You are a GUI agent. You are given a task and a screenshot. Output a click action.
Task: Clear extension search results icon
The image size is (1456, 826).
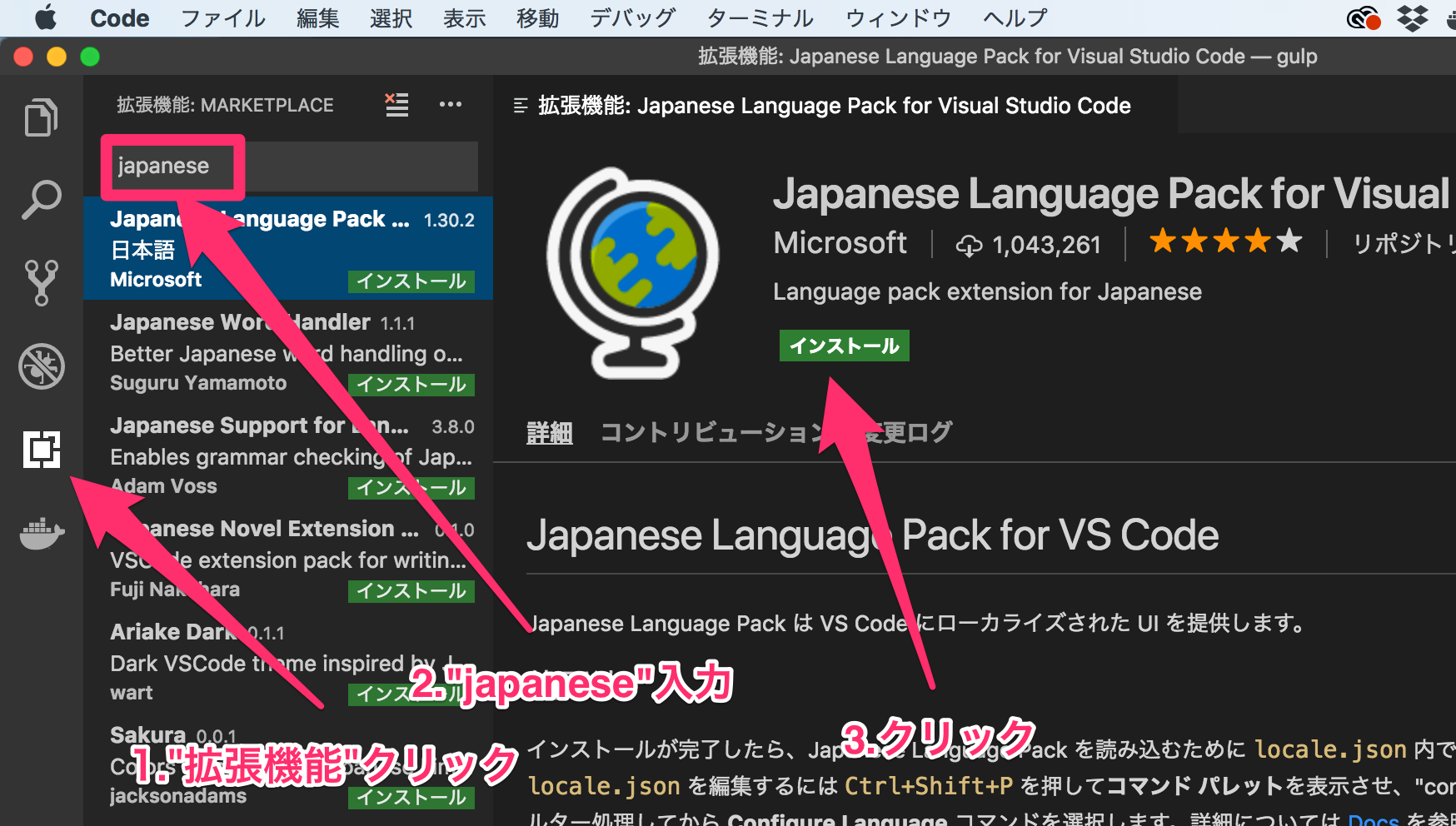tap(396, 105)
